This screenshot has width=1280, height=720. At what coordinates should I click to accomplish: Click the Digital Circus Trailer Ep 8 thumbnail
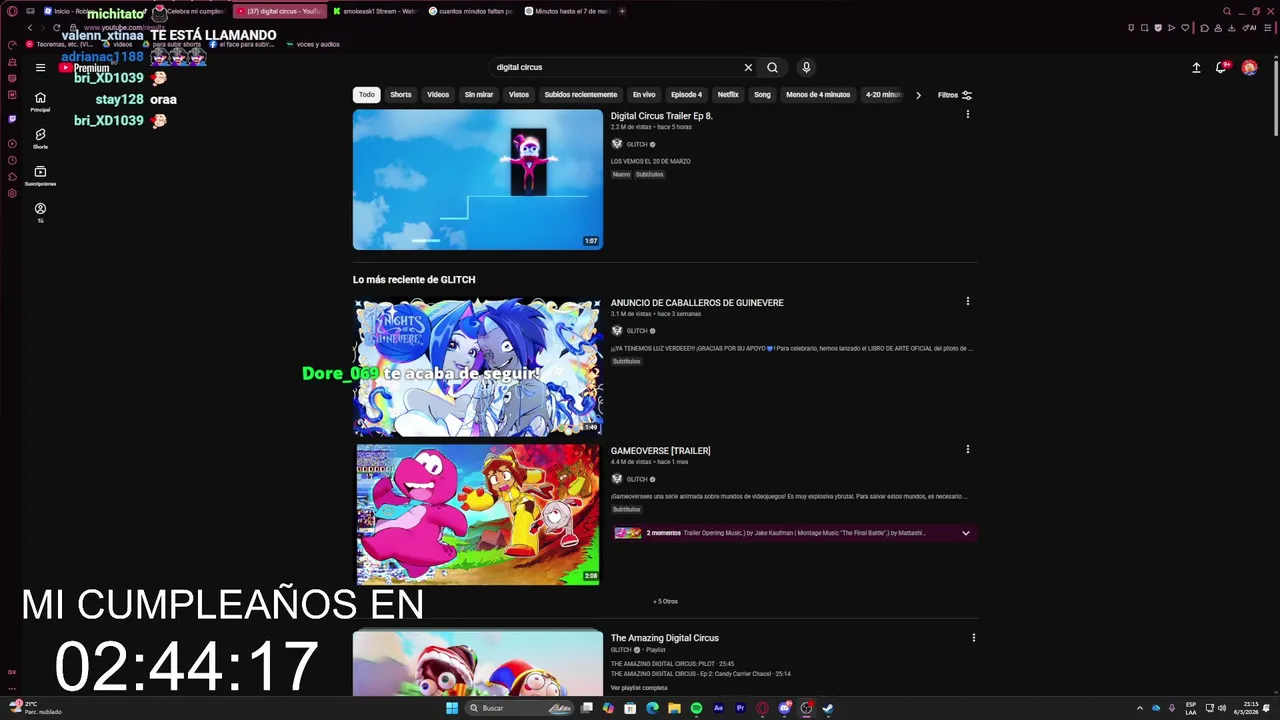tap(478, 179)
